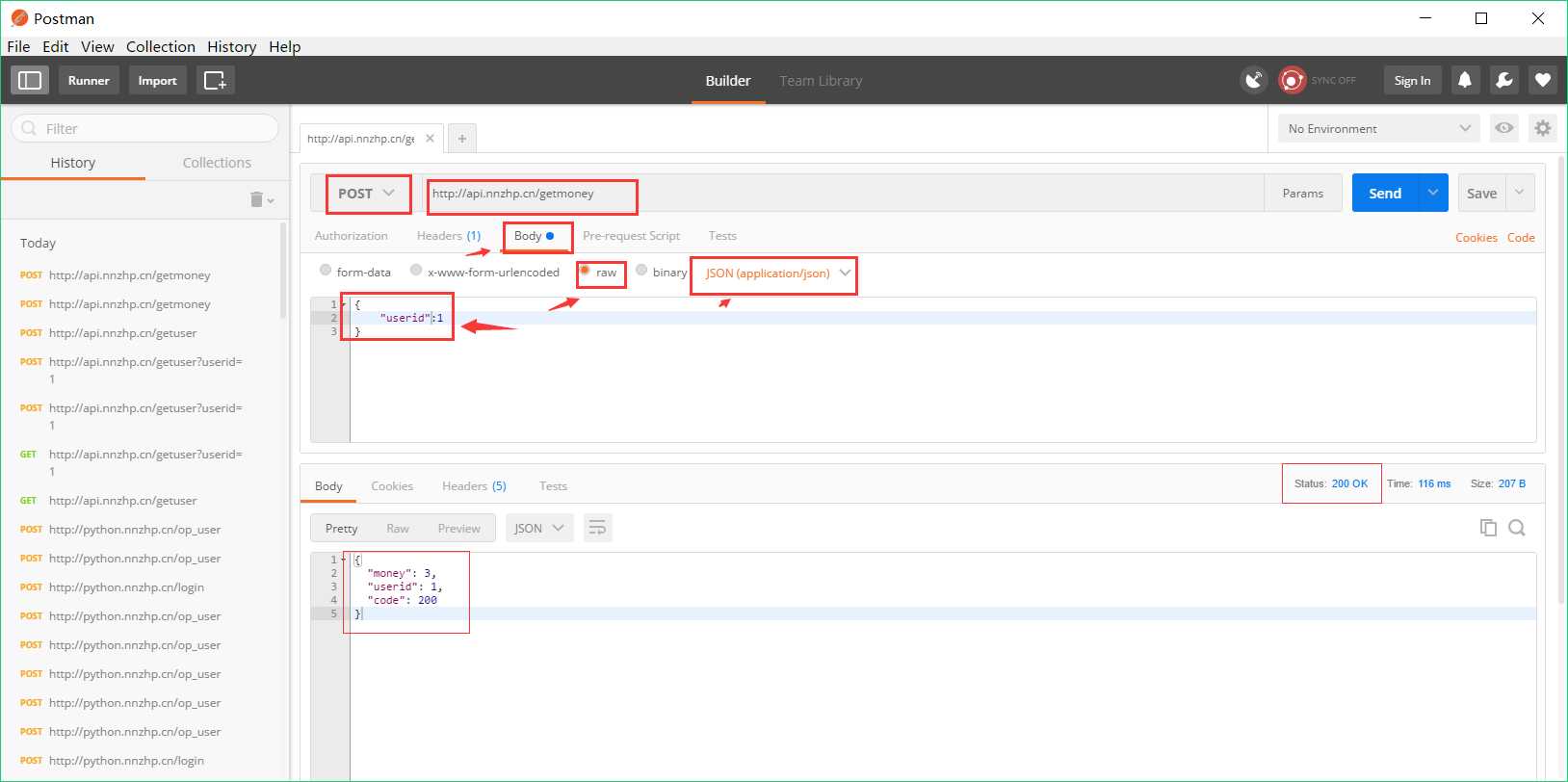Click the red sync status icon
The width and height of the screenshot is (1568, 782).
[x=1292, y=80]
